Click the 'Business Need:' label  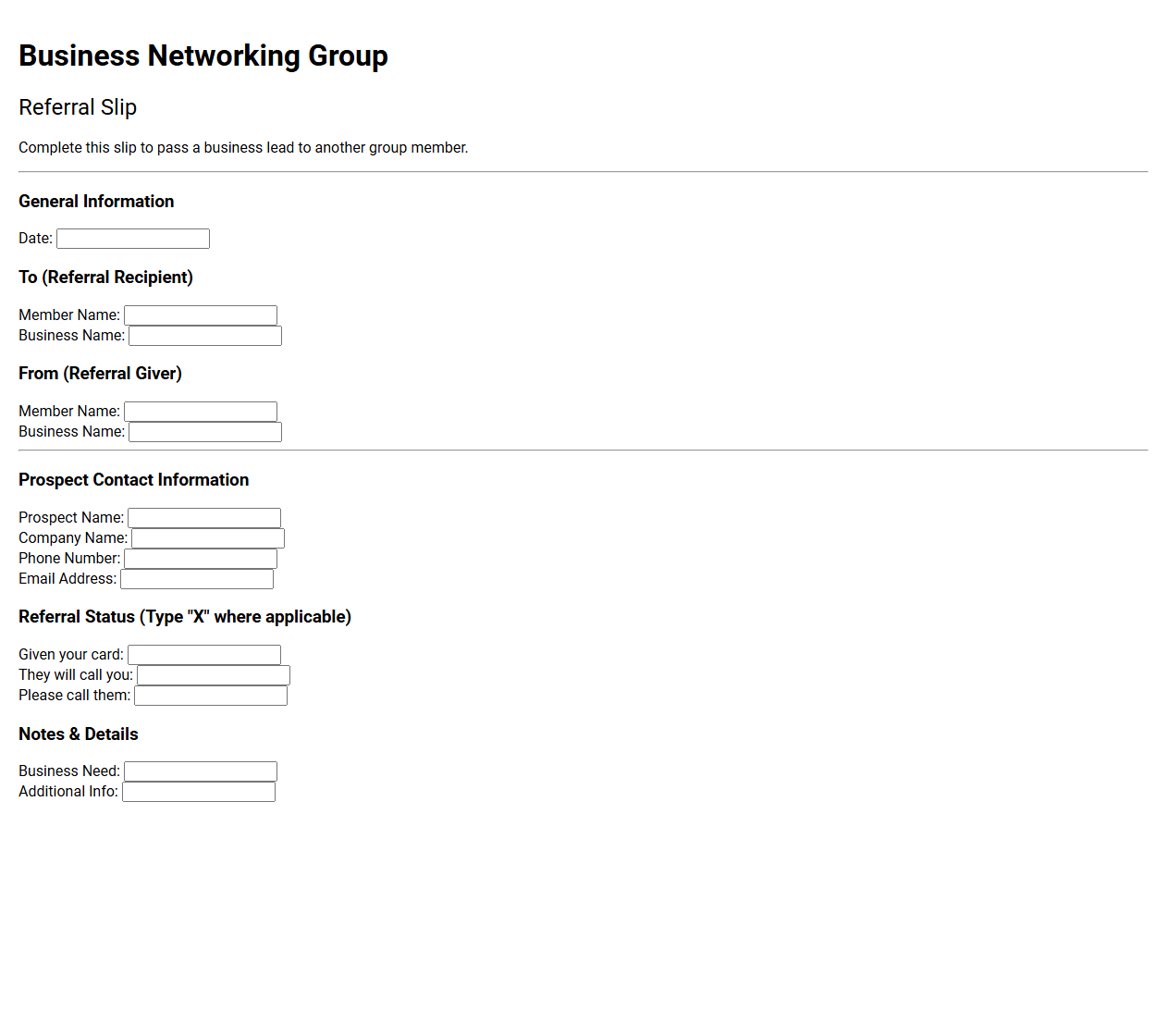pyautogui.click(x=69, y=771)
